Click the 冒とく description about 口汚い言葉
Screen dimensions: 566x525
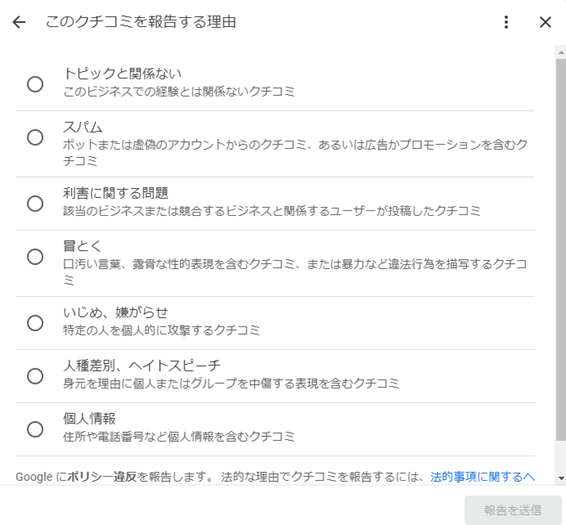[x=295, y=272]
